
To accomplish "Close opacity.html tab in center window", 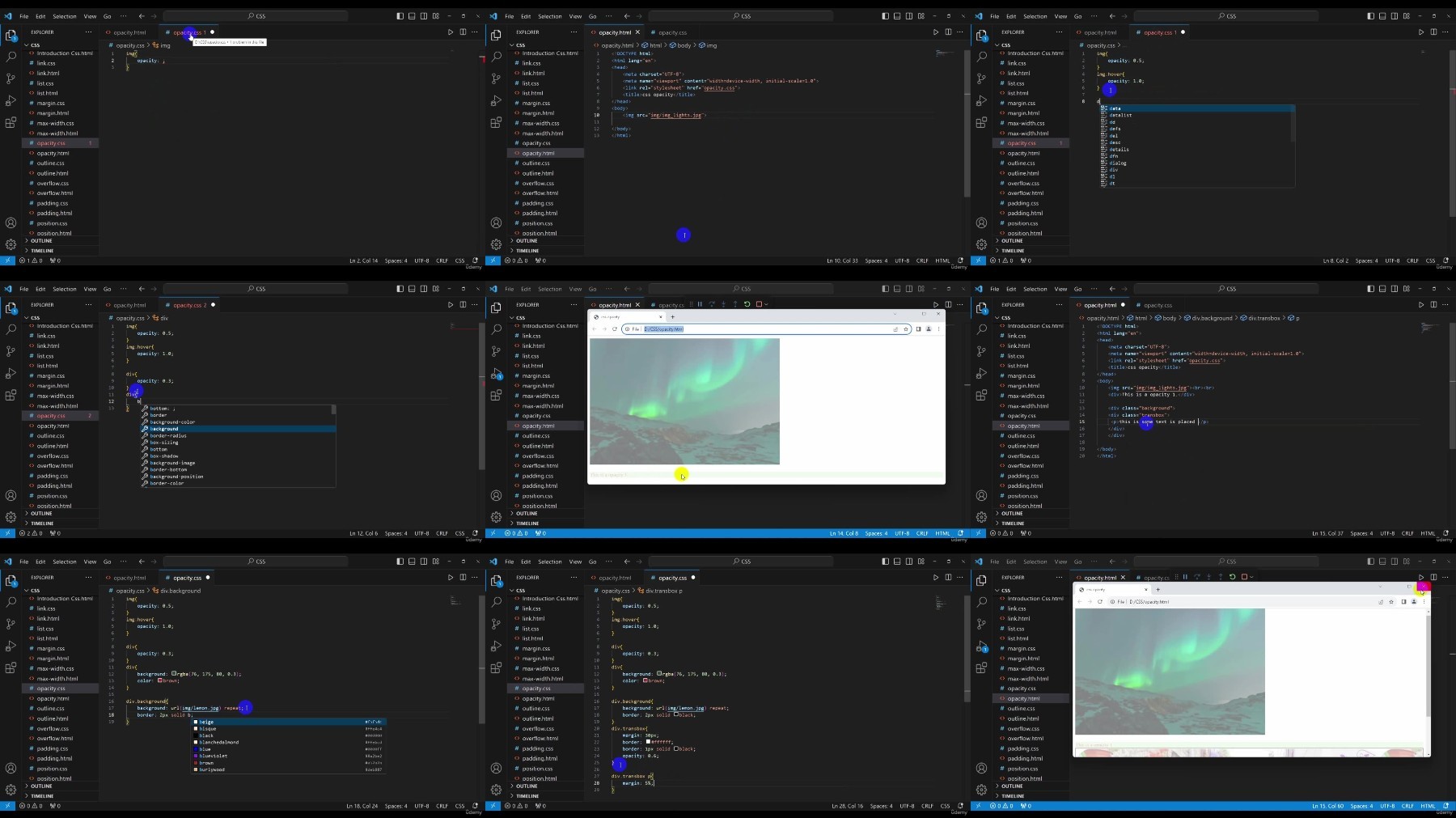I will pos(637,305).
